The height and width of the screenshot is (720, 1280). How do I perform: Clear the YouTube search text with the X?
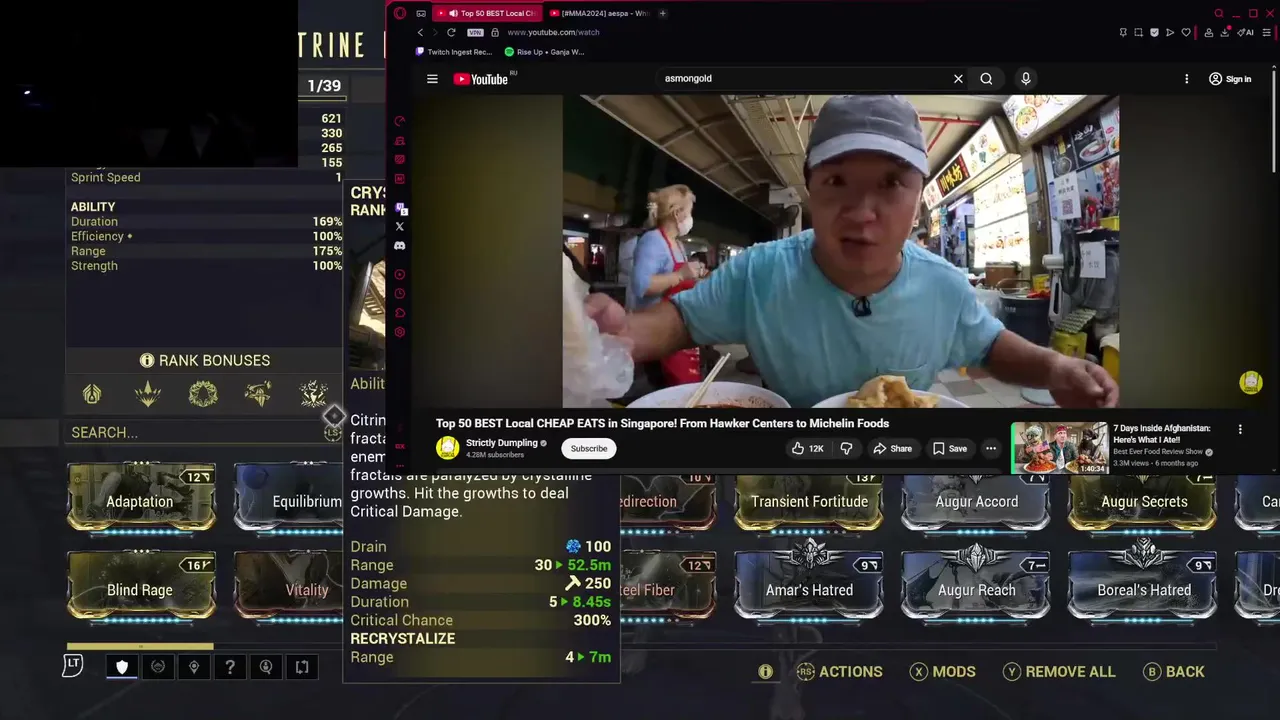pos(958,79)
